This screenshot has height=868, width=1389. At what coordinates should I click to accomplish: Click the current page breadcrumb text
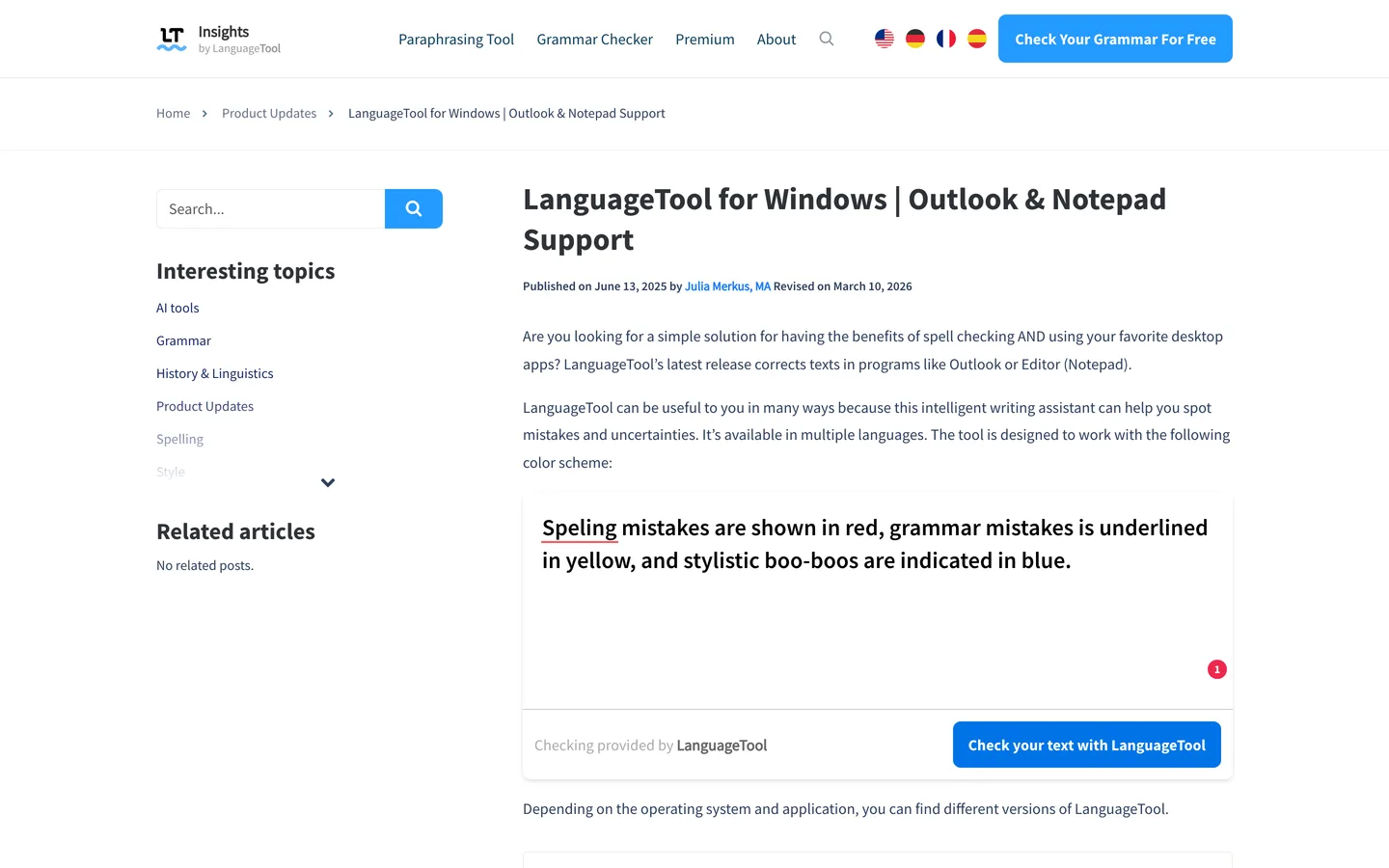(x=506, y=113)
